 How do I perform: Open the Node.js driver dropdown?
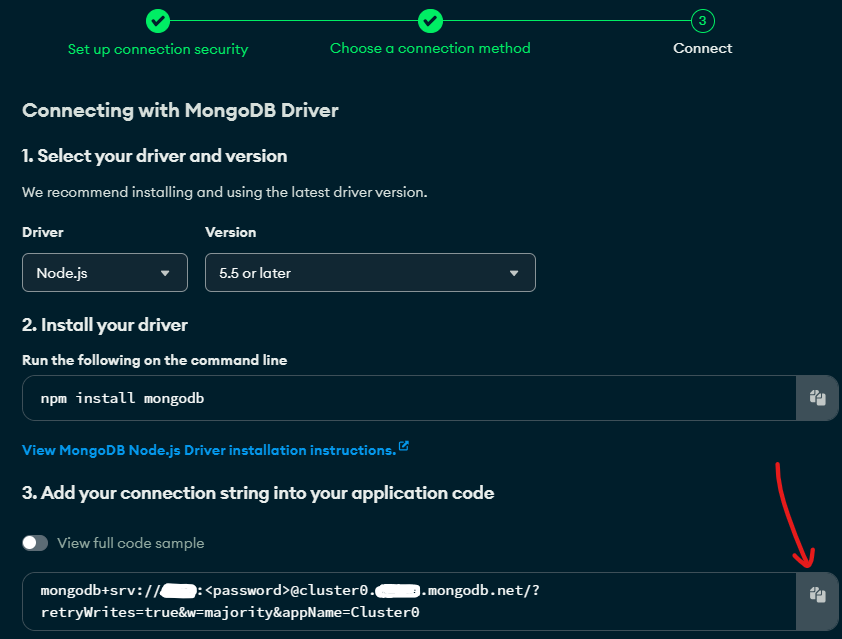coord(105,273)
